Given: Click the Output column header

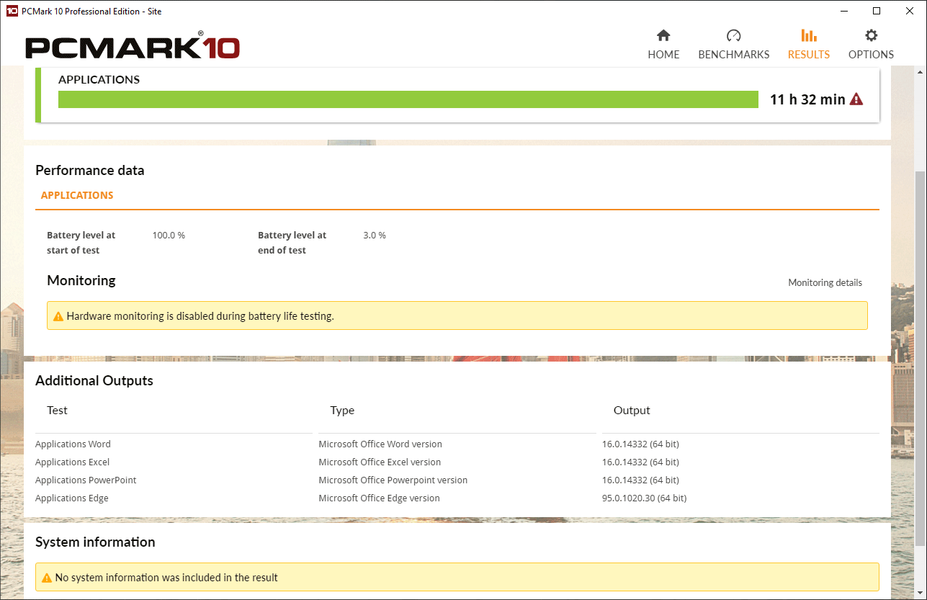Looking at the screenshot, I should [x=631, y=410].
